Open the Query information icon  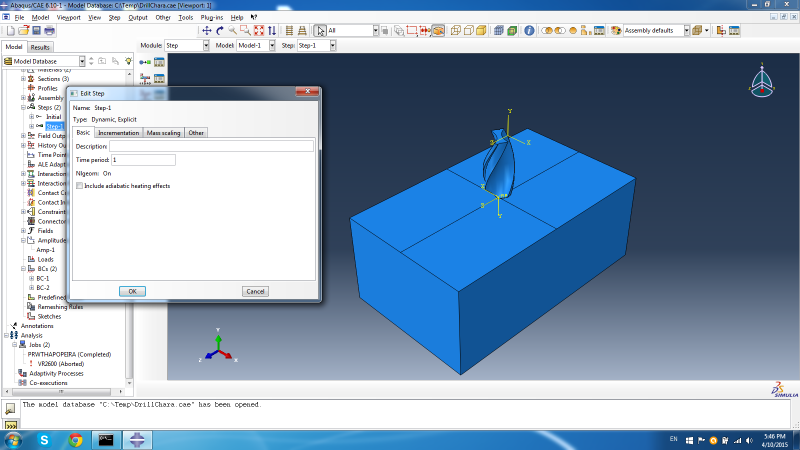(529, 31)
